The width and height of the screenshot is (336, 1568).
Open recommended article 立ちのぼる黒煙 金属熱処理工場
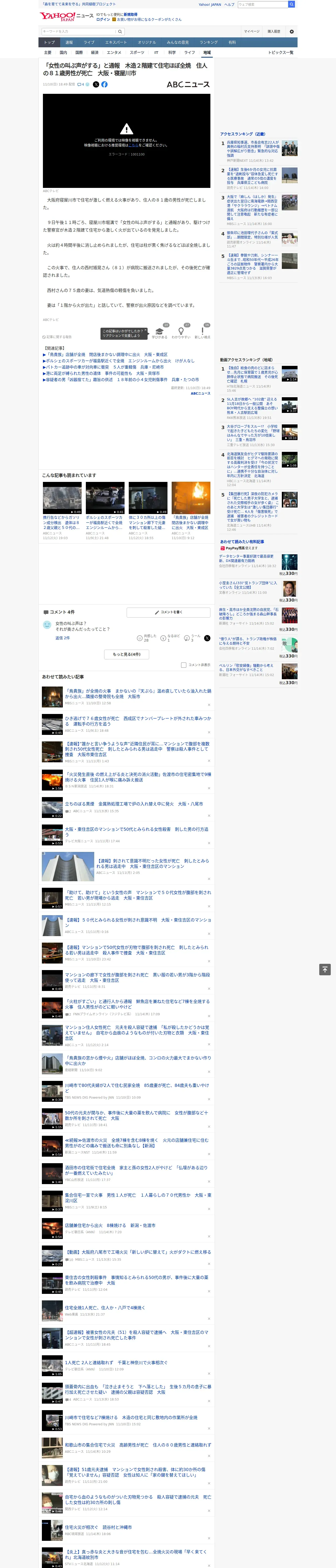coord(133,804)
